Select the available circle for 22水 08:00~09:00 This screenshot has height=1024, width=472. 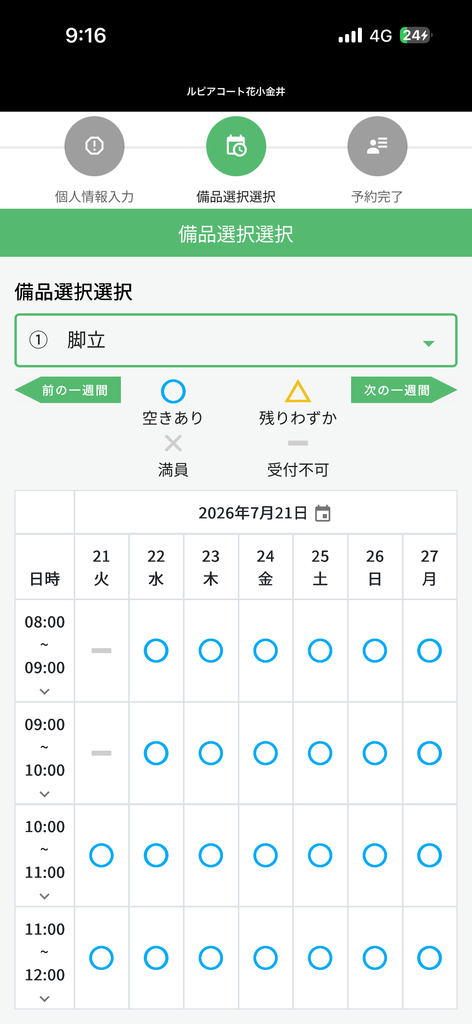click(156, 650)
